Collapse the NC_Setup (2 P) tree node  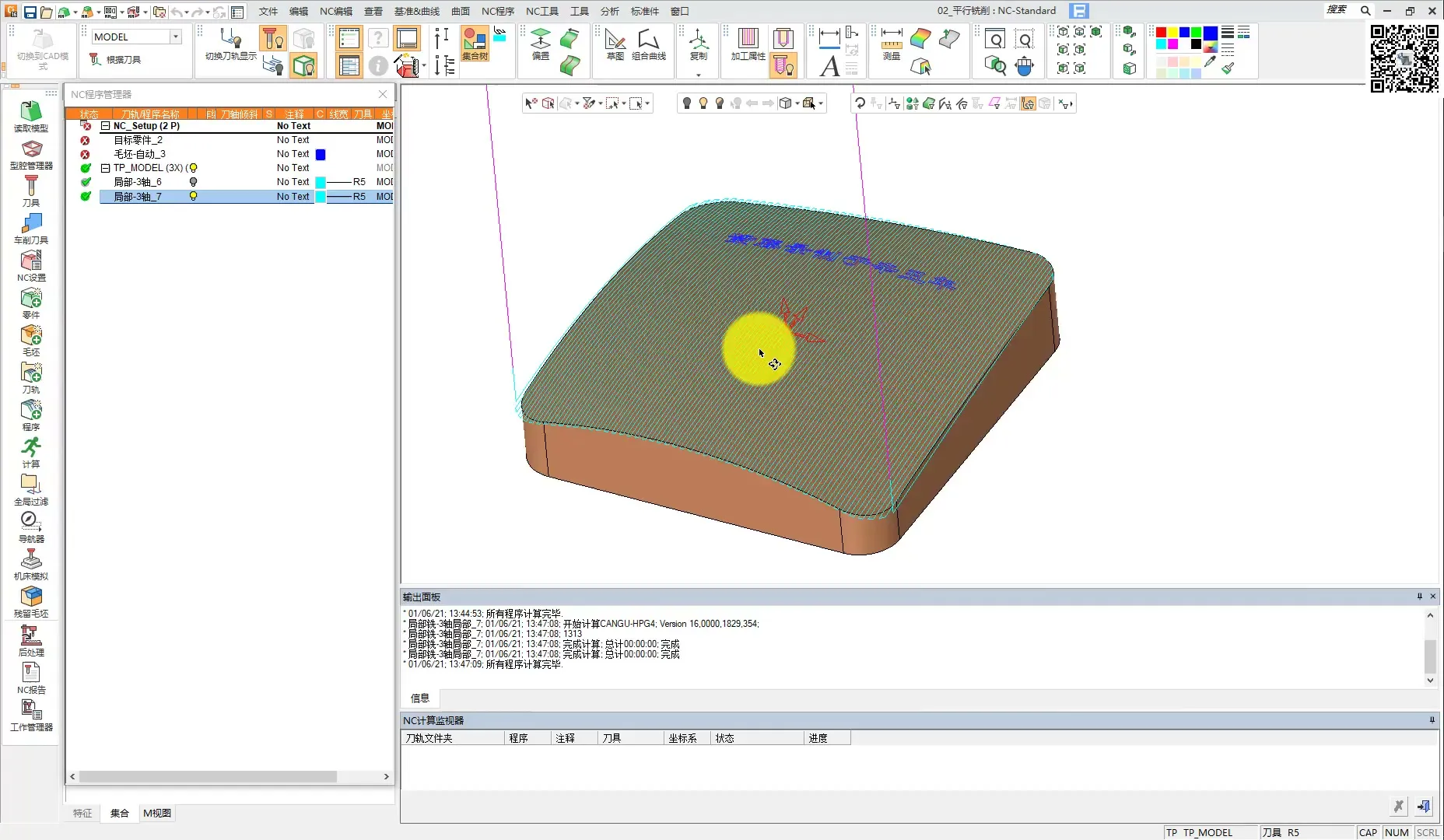click(x=105, y=126)
